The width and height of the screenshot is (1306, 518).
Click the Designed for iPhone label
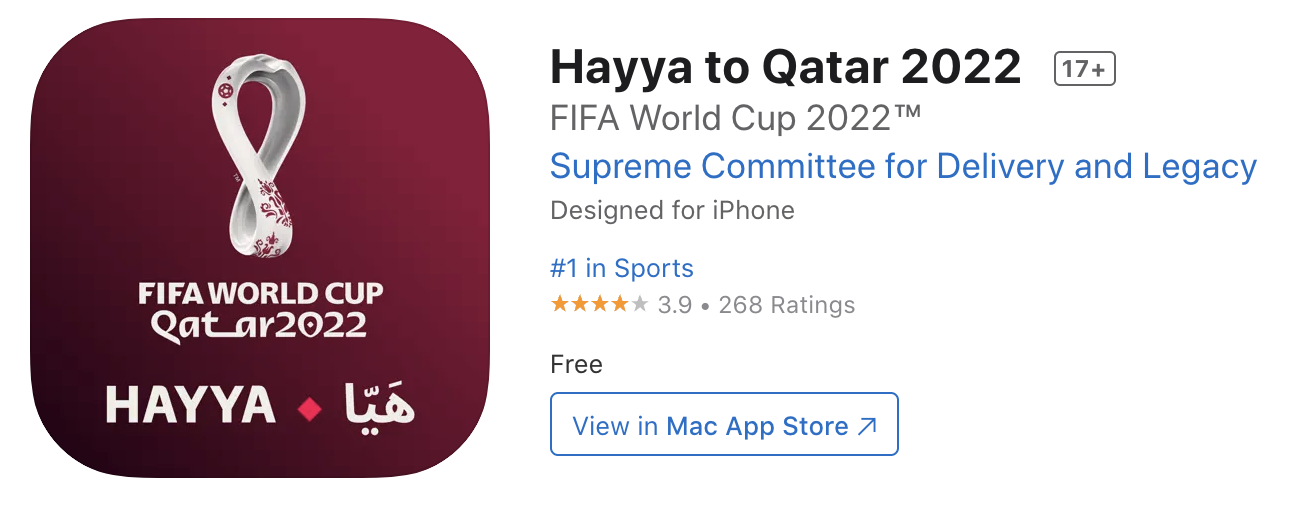[673, 211]
